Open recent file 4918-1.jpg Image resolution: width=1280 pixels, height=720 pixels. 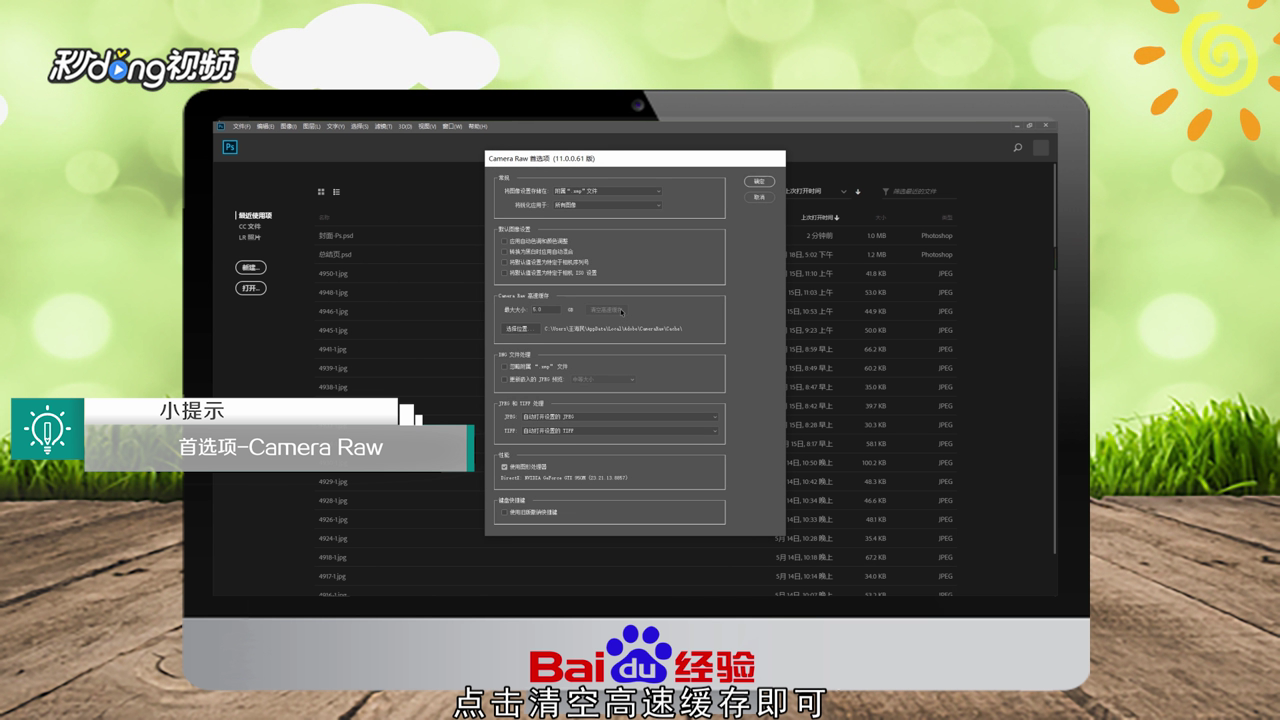point(333,558)
